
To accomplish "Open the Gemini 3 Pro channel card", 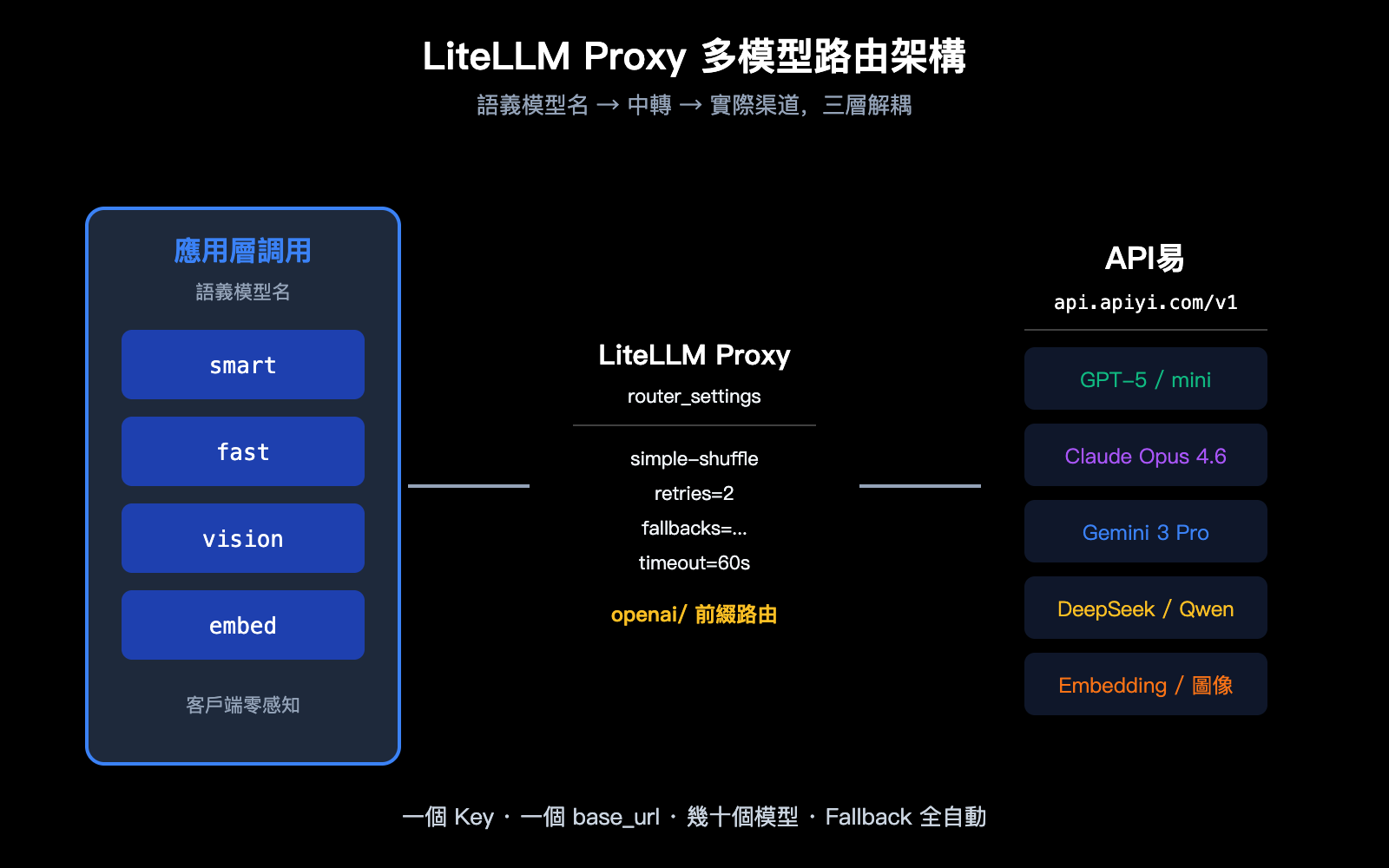I will point(1145,531).
